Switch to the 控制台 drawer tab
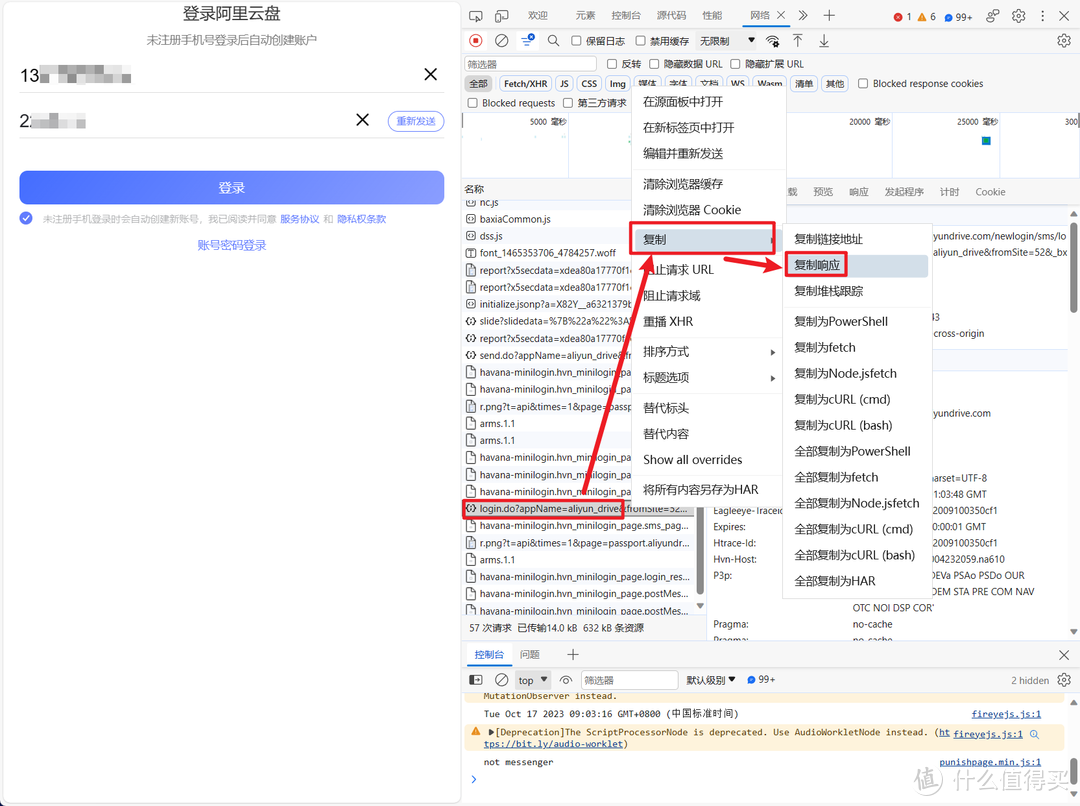This screenshot has width=1080, height=806. (x=489, y=654)
